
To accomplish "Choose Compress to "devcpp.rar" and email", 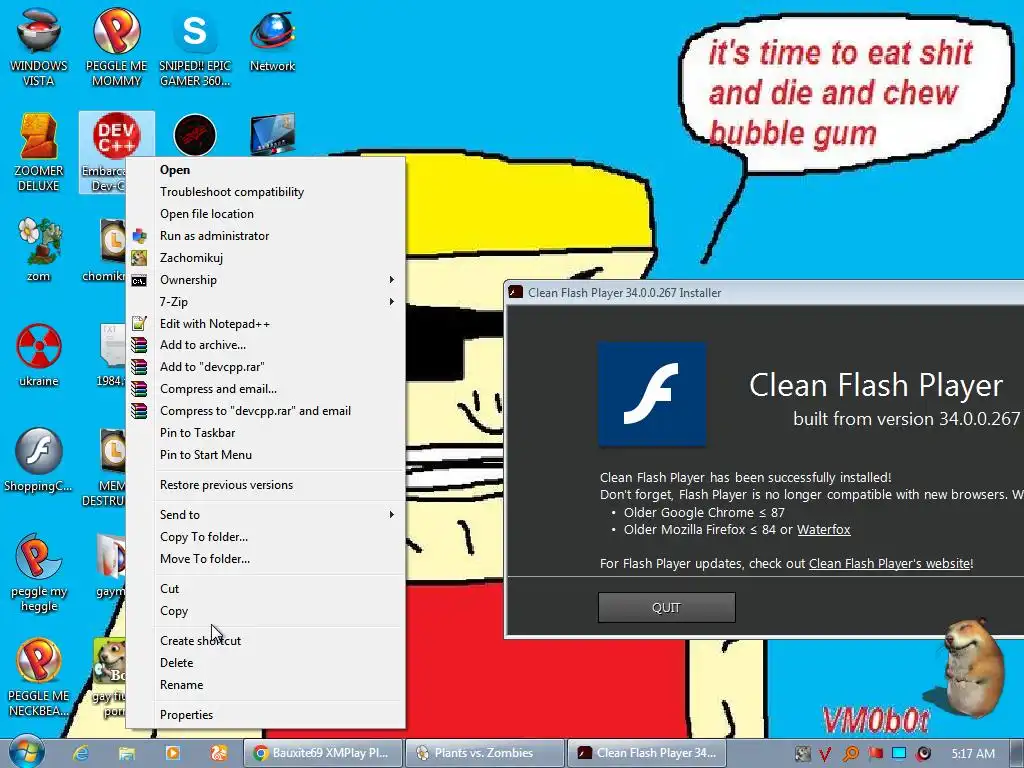I will point(265,411).
